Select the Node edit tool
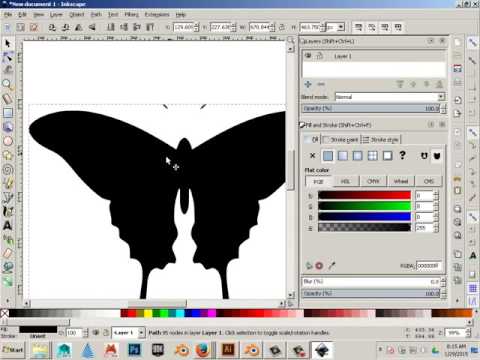 coord(8,57)
